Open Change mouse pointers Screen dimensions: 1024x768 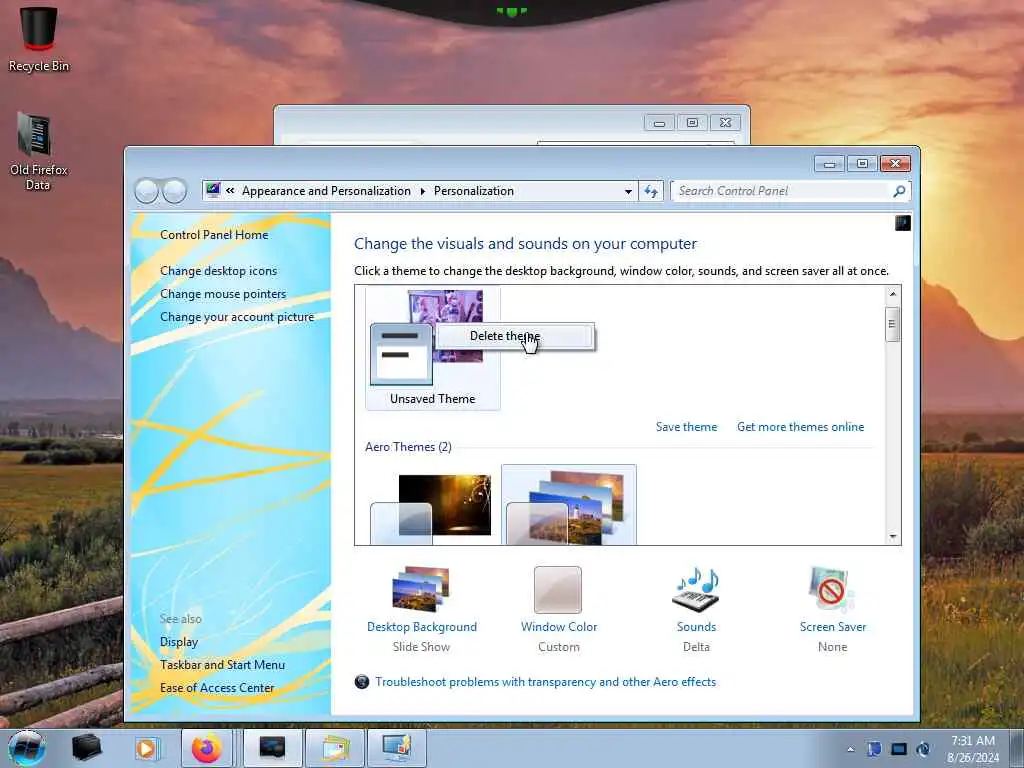point(223,294)
